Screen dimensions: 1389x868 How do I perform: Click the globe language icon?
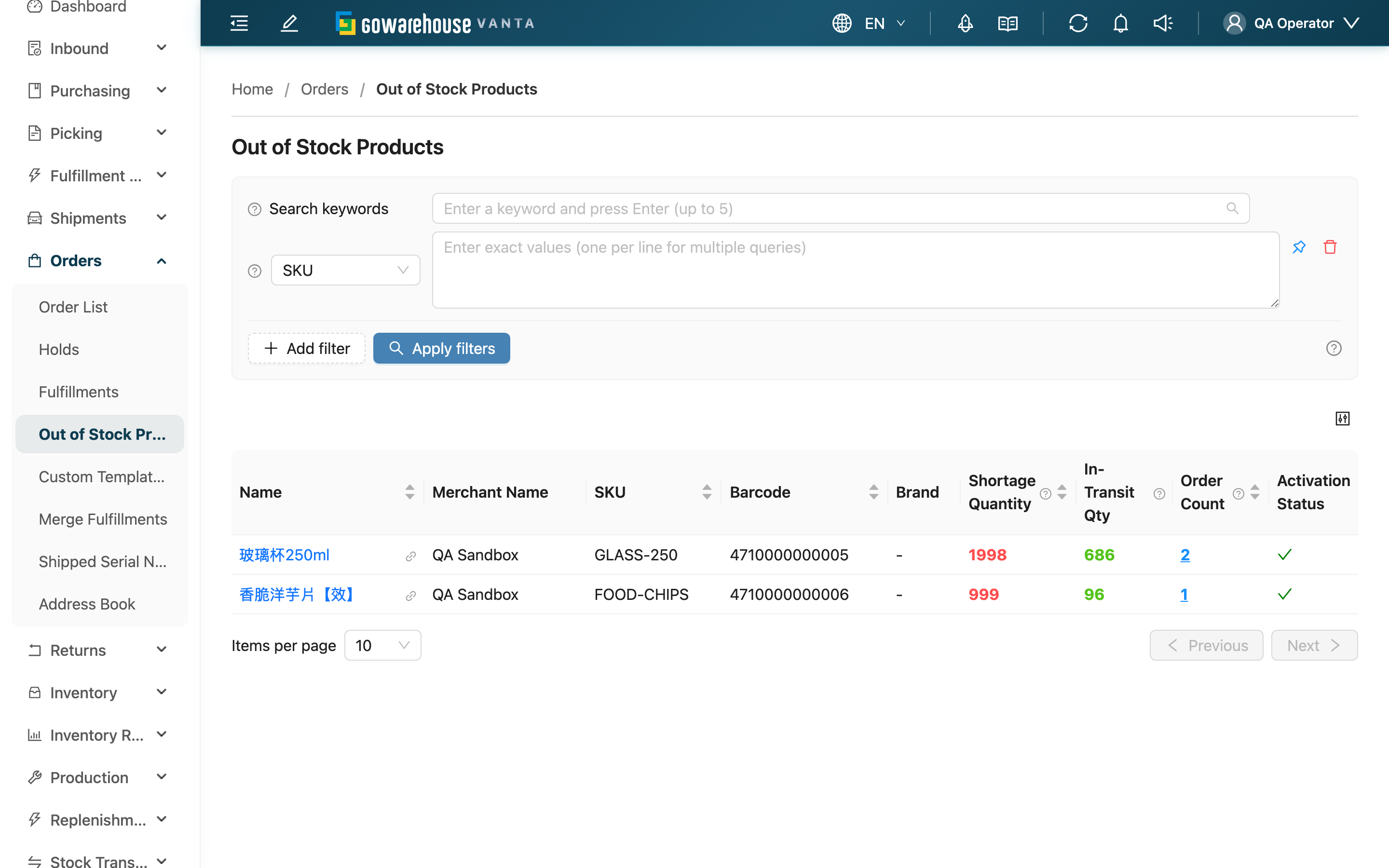click(x=842, y=23)
